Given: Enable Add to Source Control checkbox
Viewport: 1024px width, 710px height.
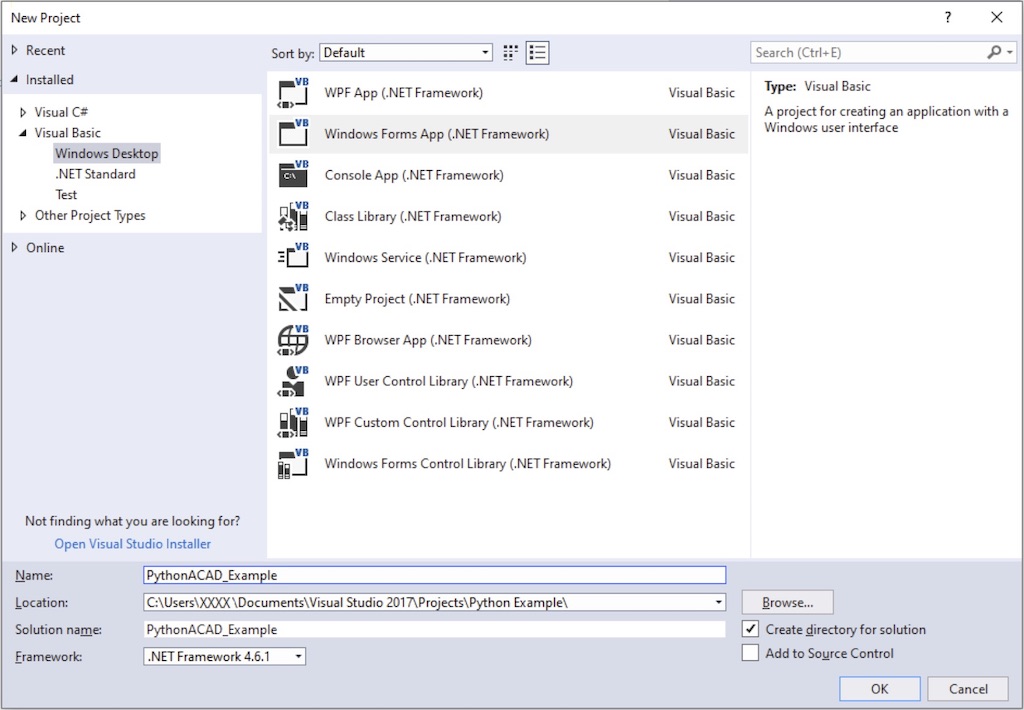Looking at the screenshot, I should [x=750, y=653].
